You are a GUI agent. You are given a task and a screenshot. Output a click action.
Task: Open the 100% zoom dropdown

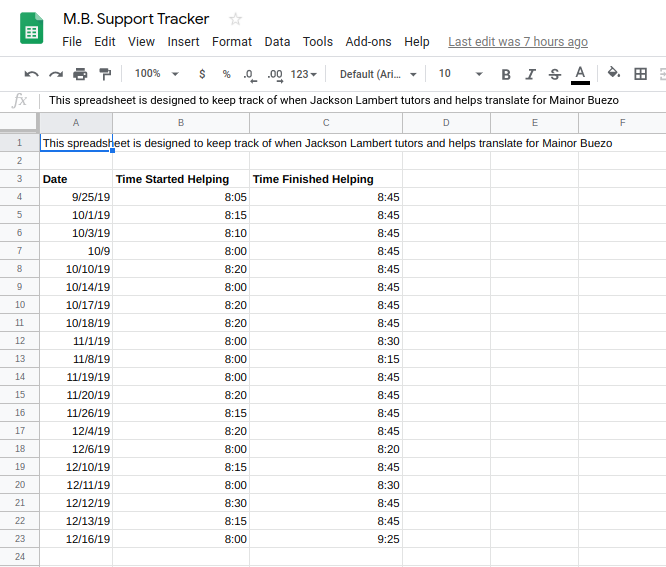[156, 74]
